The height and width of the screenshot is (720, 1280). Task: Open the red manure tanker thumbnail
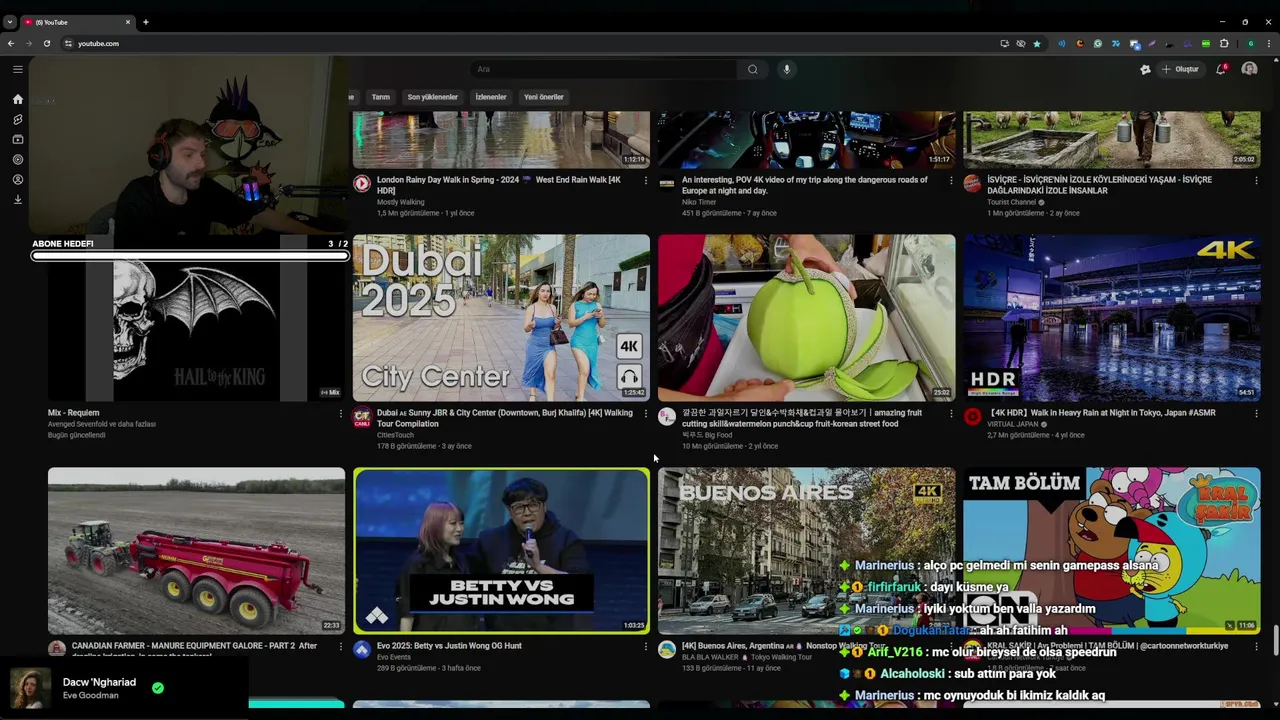coord(196,551)
